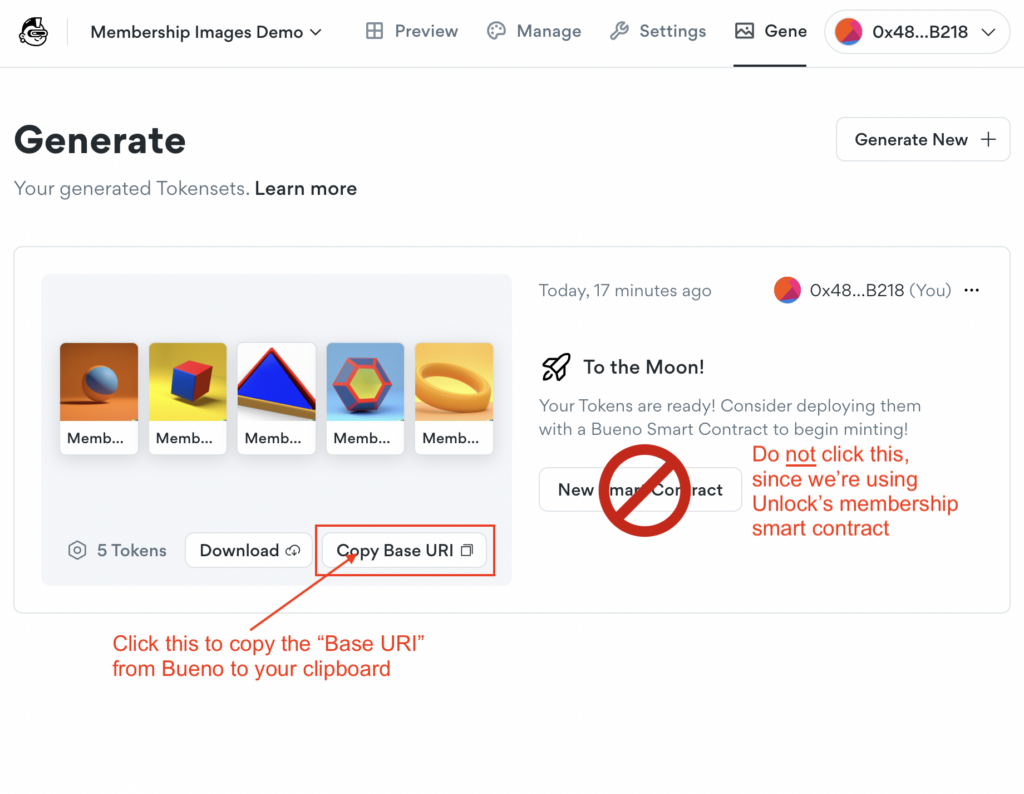The height and width of the screenshot is (794, 1024).
Task: Click the Generate image icon
Action: pos(744,31)
